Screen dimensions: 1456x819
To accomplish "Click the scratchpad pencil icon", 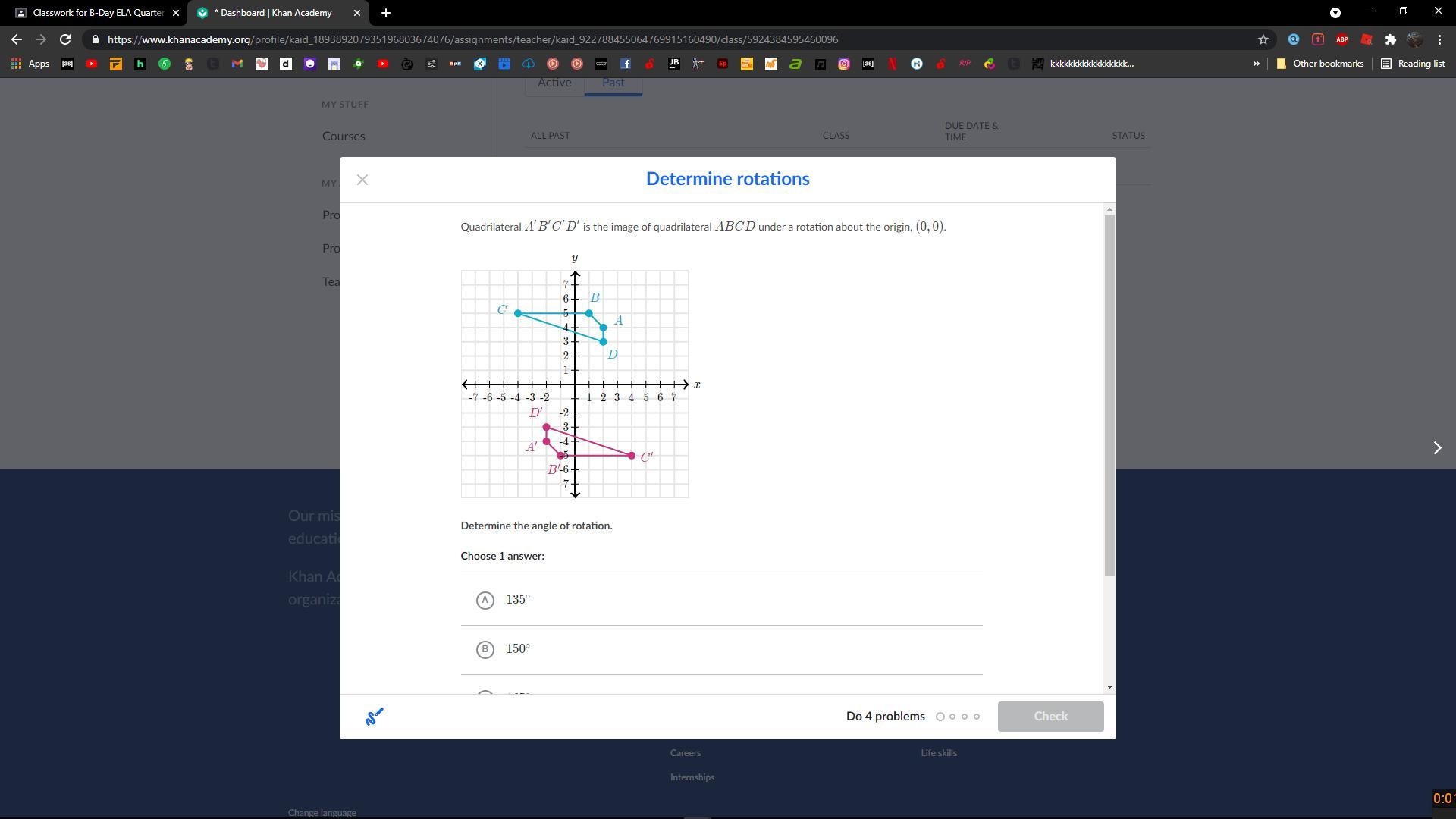I will coord(375,717).
